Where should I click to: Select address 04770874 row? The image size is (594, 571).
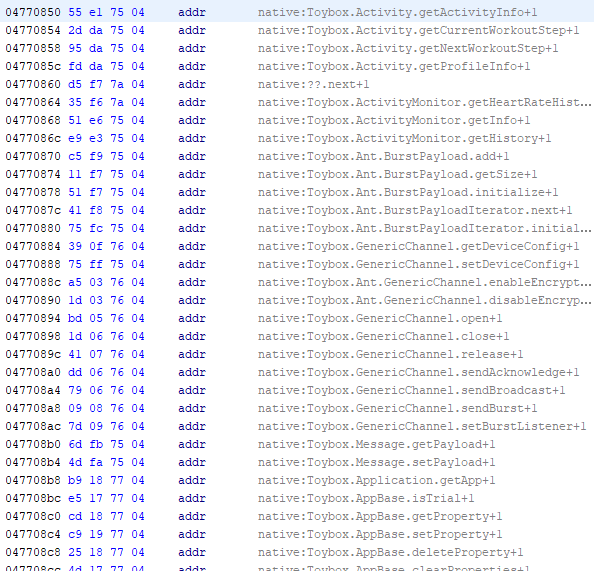tap(297, 174)
